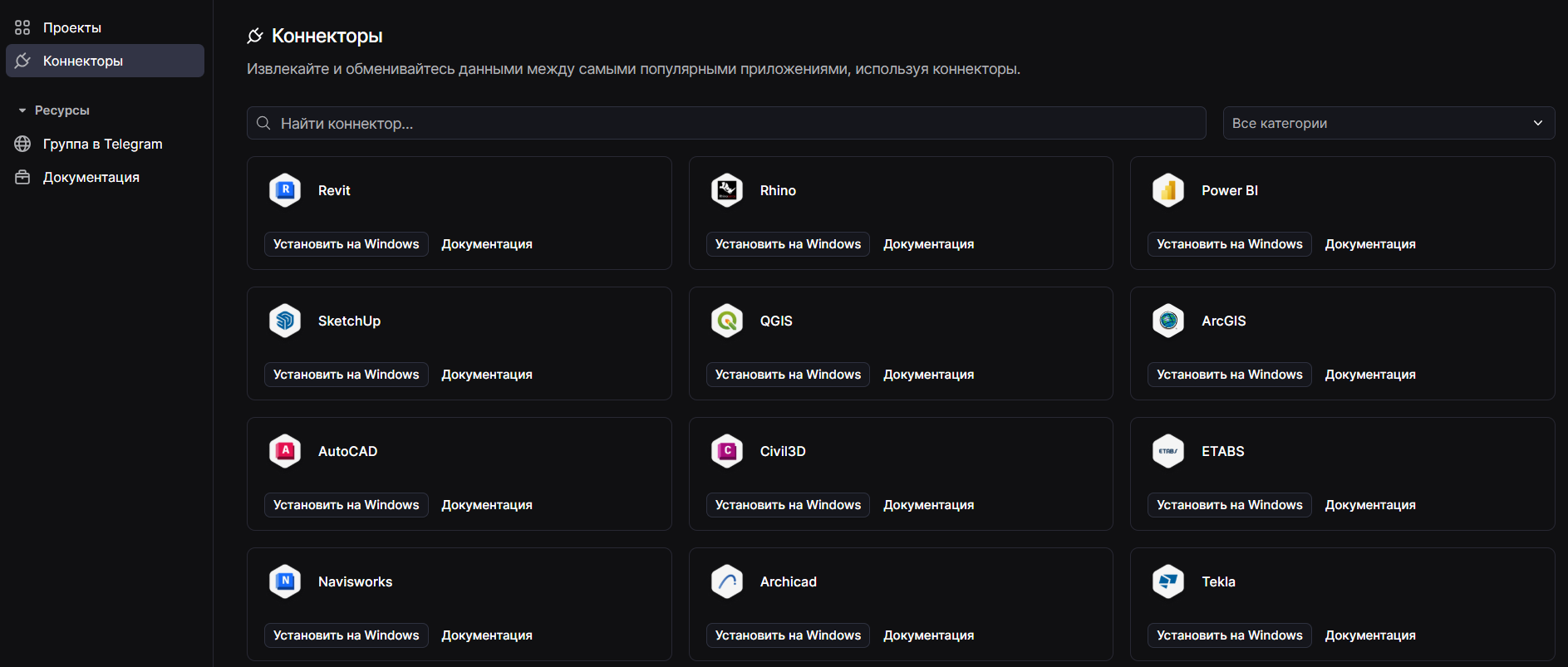Open Проекты in the sidebar
Image resolution: width=1568 pixels, height=667 pixels.
[105, 27]
